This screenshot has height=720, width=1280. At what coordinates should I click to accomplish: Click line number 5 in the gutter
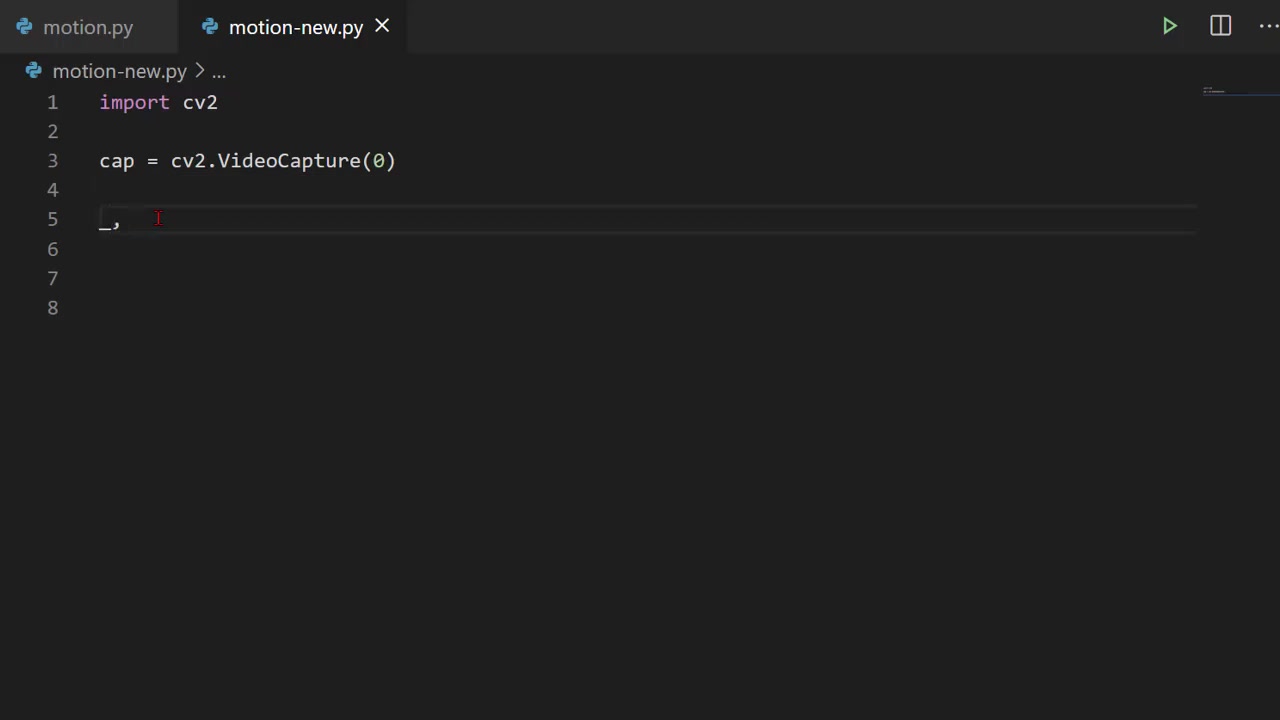point(52,219)
